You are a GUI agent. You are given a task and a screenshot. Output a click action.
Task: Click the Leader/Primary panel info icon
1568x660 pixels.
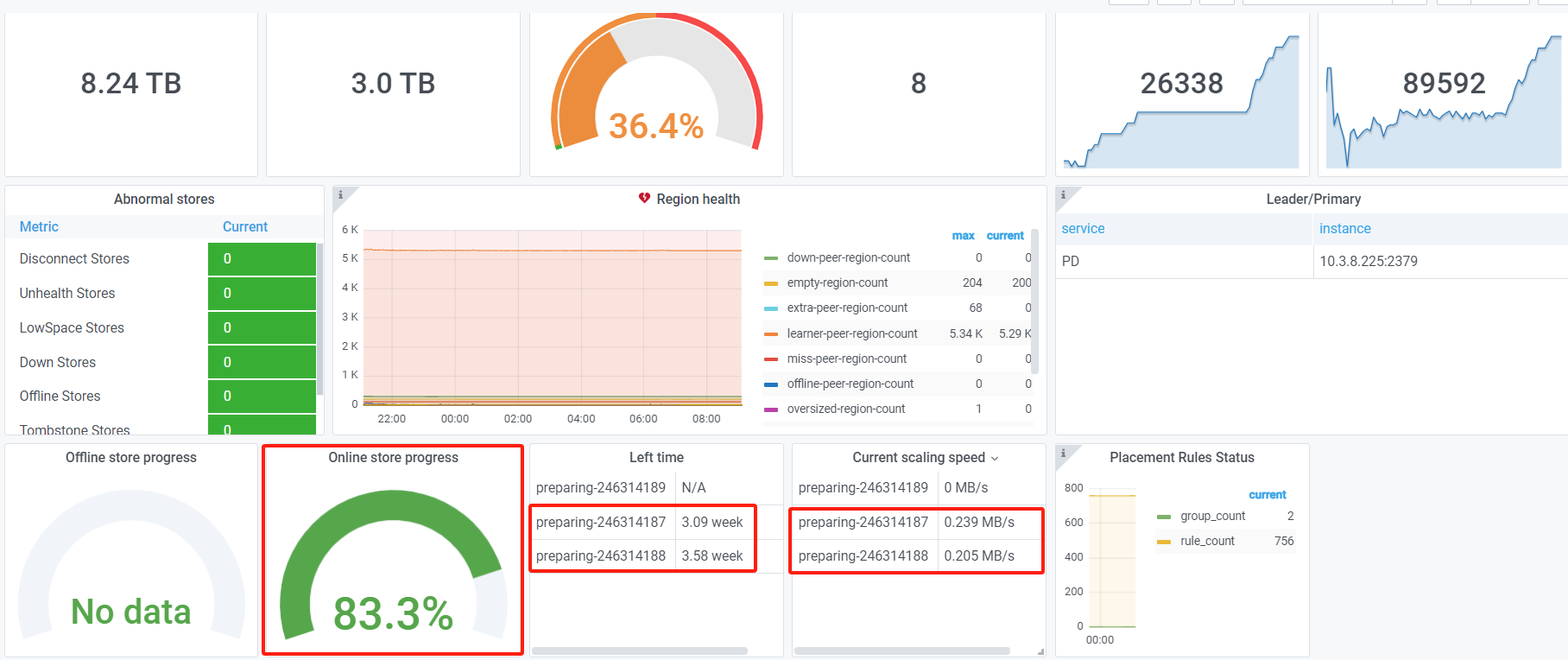(x=1063, y=194)
